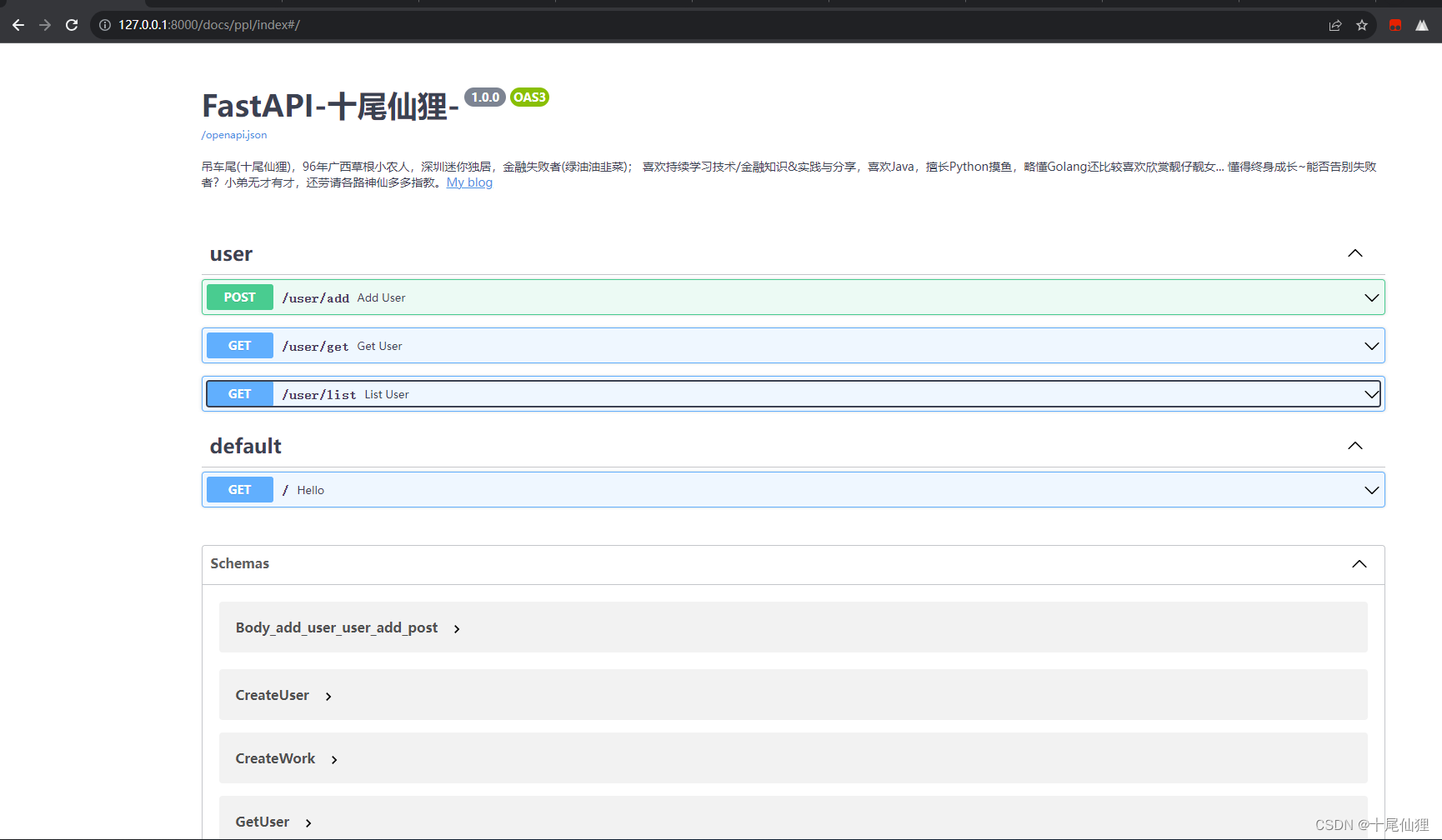Click the user tag heading
The height and width of the screenshot is (840, 1442).
pos(231,254)
